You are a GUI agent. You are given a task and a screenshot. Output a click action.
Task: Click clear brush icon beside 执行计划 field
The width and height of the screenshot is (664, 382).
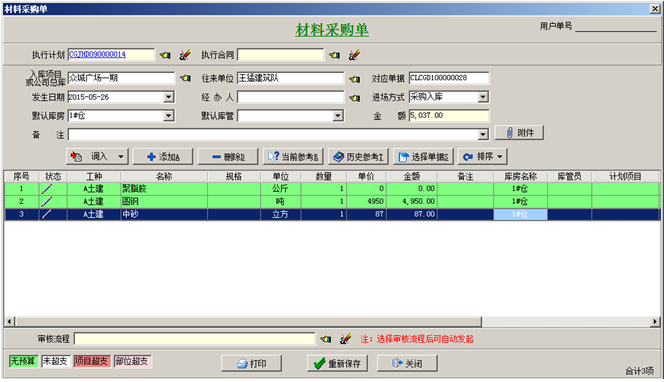[x=185, y=55]
